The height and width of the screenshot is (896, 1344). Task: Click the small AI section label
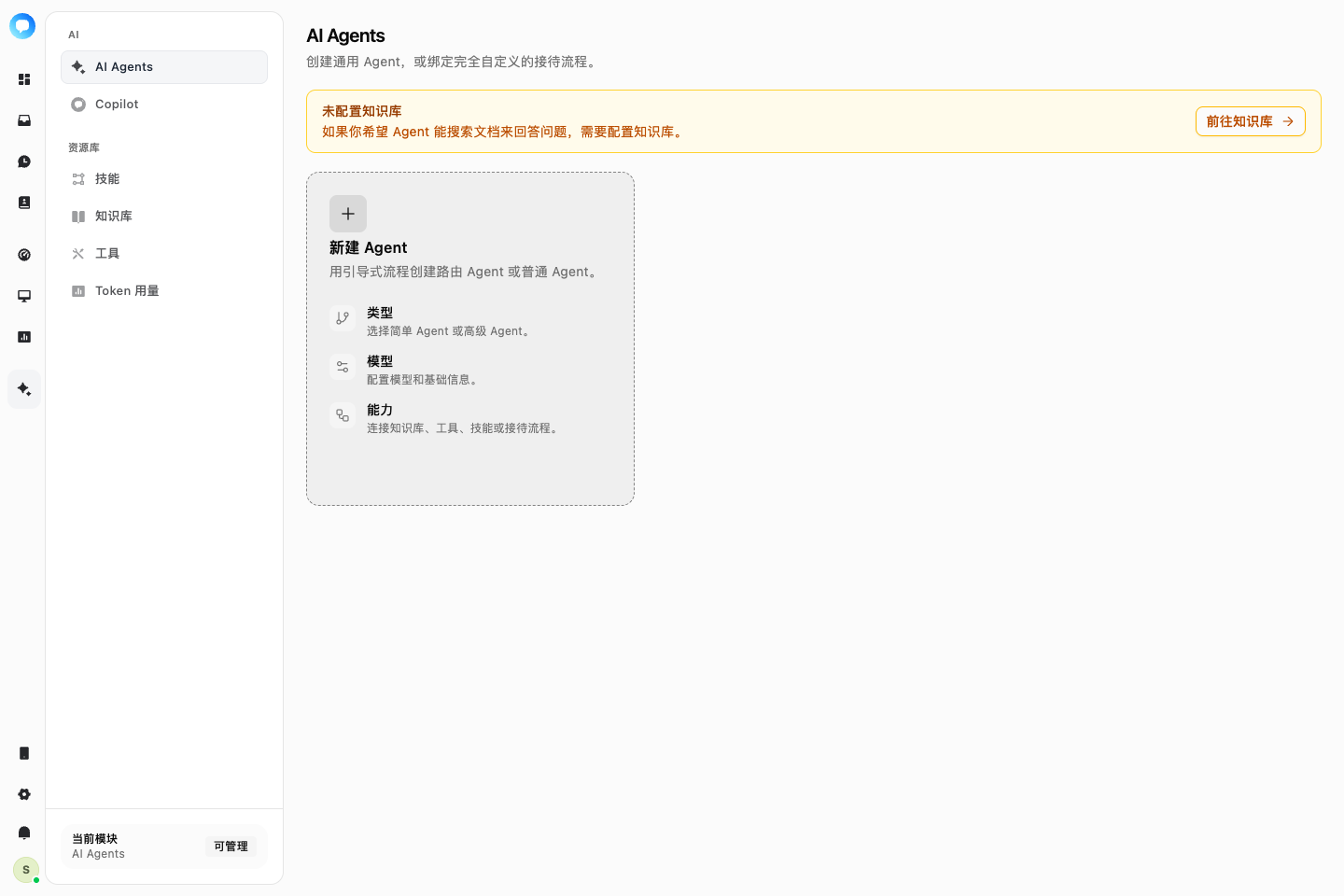click(x=74, y=35)
